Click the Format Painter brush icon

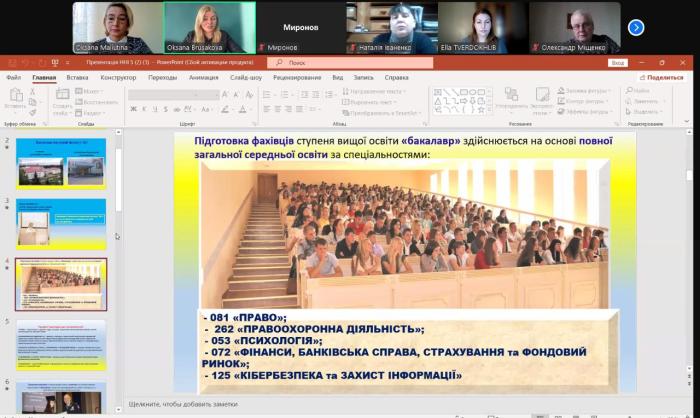click(x=35, y=111)
